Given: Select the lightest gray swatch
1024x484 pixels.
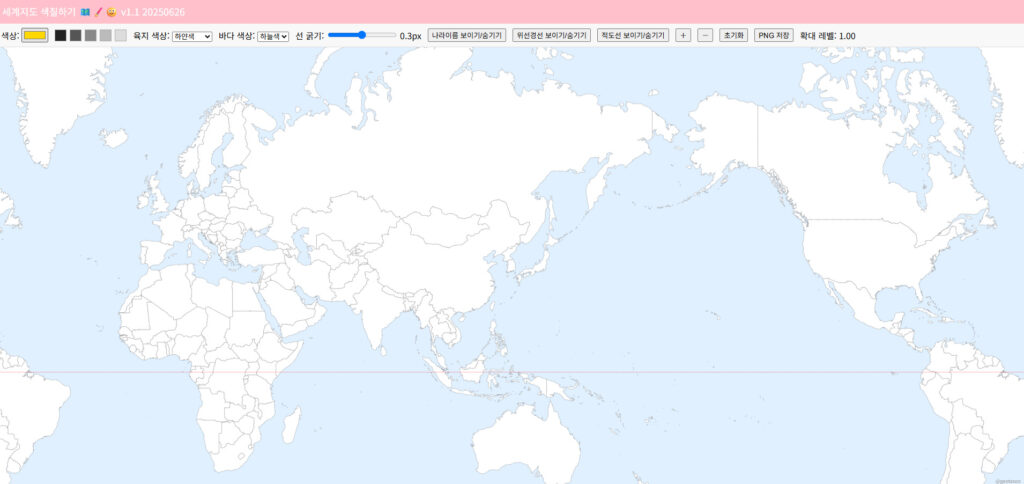Looking at the screenshot, I should pos(121,35).
